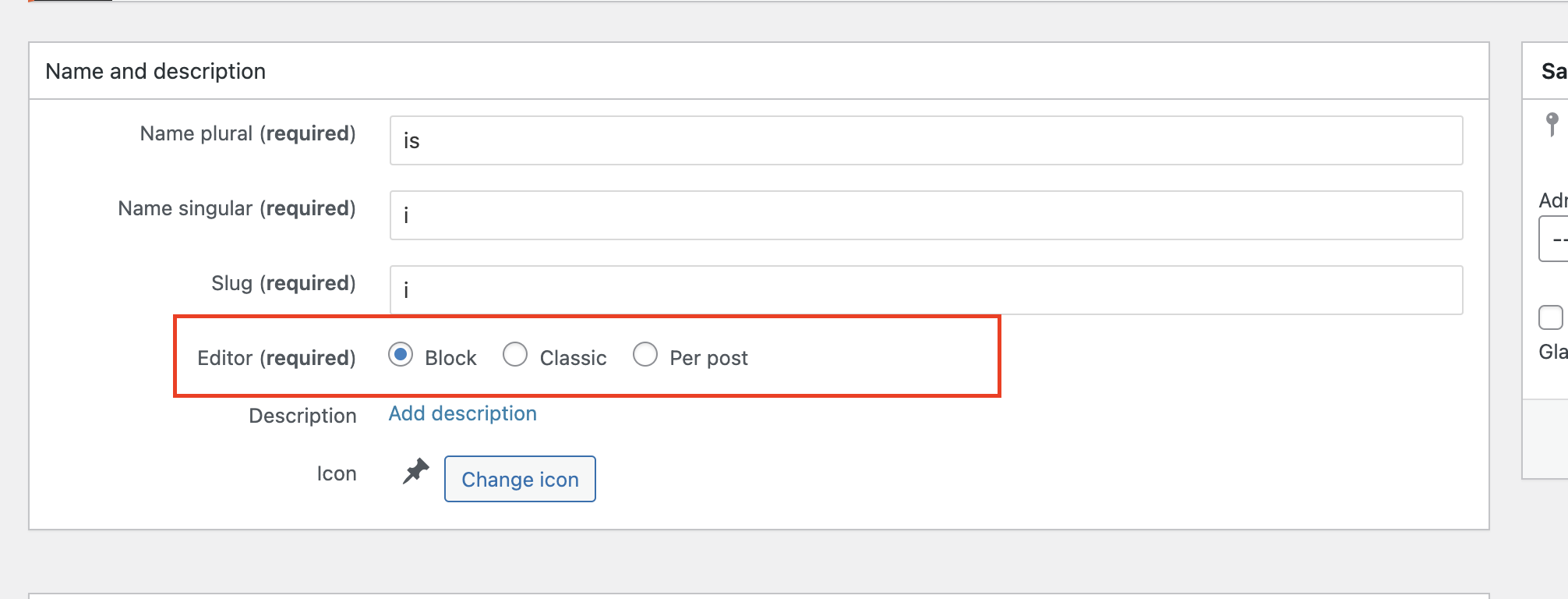
Task: Click the Icon field label
Action: (337, 473)
